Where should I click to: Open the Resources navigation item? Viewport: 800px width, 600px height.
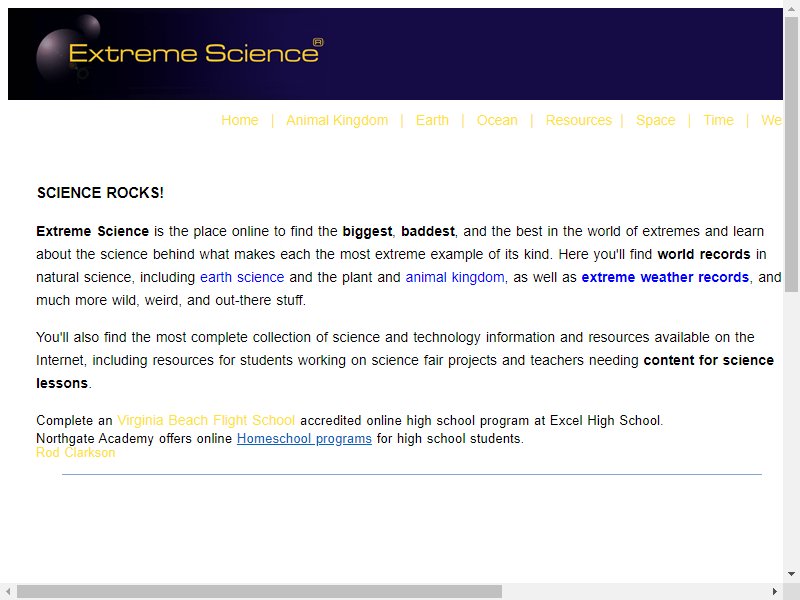(579, 120)
